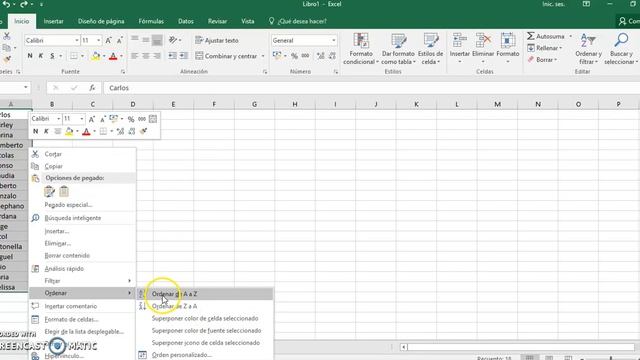Screen dimensions: 640x360
Task: Center text horizontally in ribbon
Action: [x=146, y=56]
